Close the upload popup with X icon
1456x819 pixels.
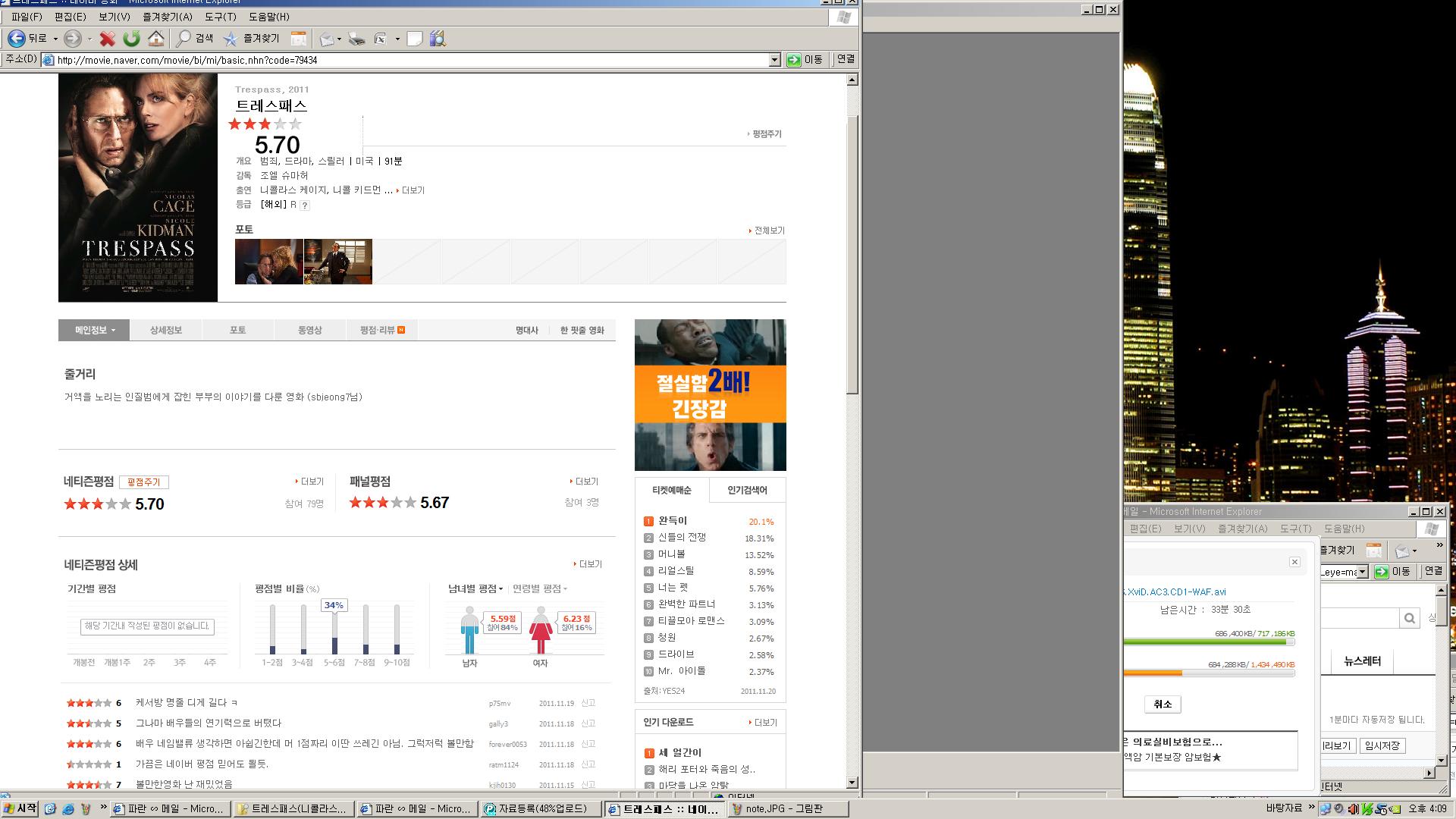[x=1294, y=562]
